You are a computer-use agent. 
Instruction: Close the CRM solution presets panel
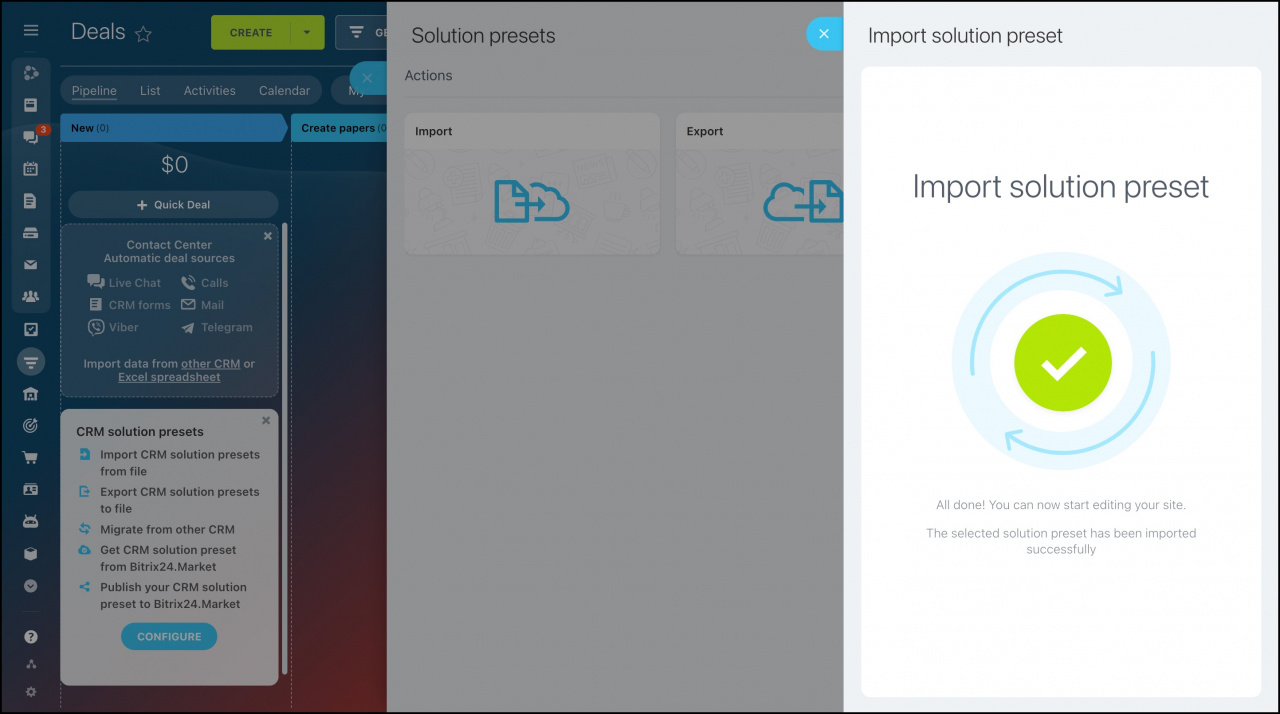(x=266, y=421)
